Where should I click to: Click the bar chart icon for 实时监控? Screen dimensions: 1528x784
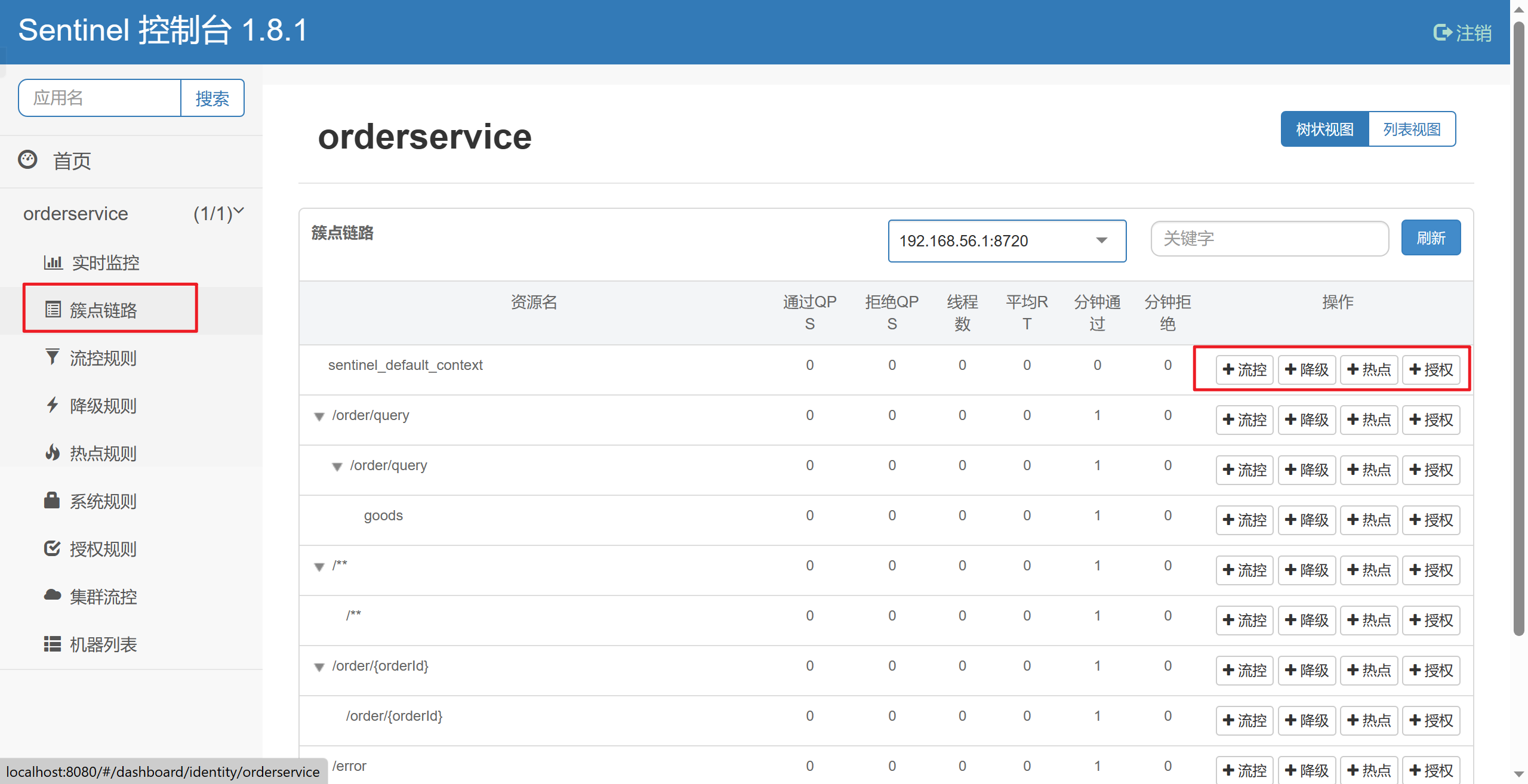click(x=53, y=262)
